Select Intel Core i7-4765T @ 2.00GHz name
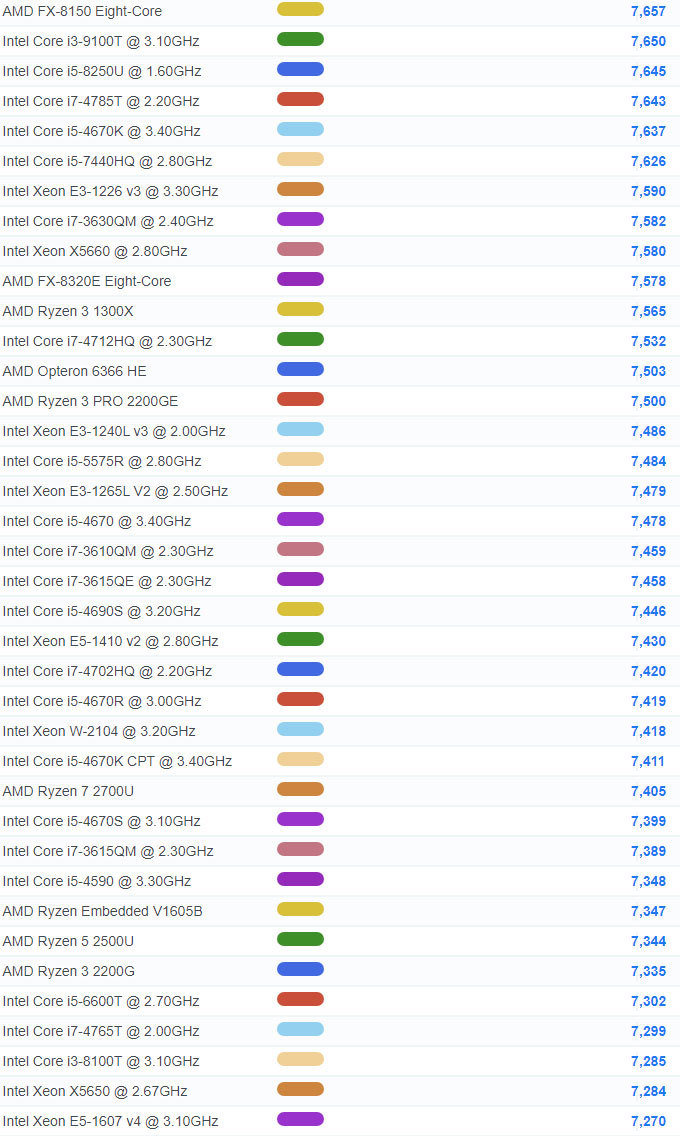 pyautogui.click(x=101, y=1031)
